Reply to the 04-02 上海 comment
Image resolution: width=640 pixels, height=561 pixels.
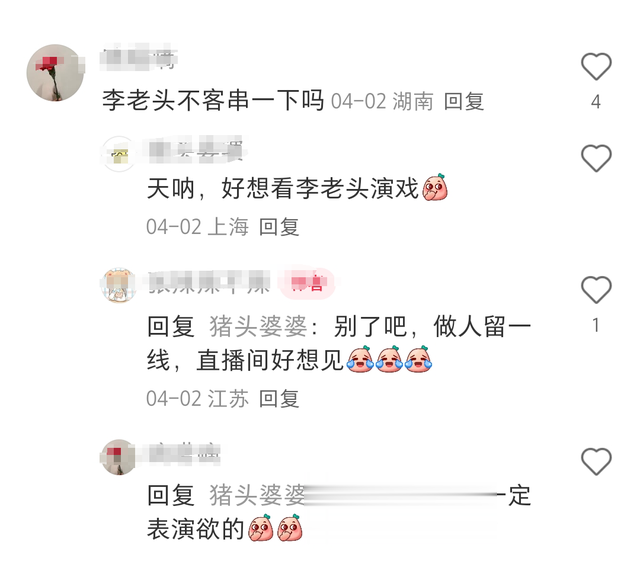(279, 227)
